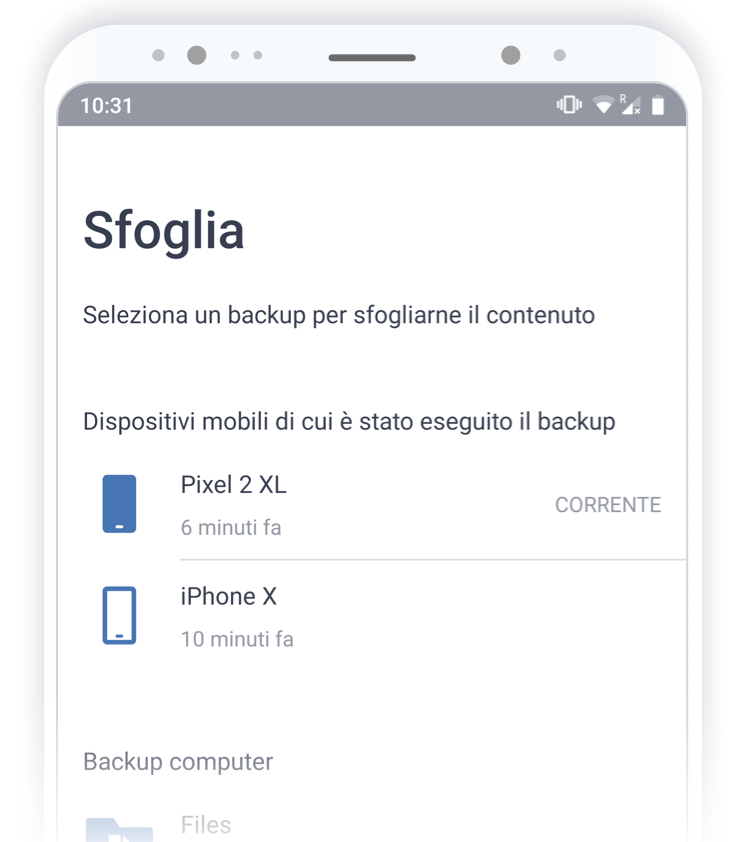Tap the "Dispositivi mobili" section header

[x=349, y=421]
